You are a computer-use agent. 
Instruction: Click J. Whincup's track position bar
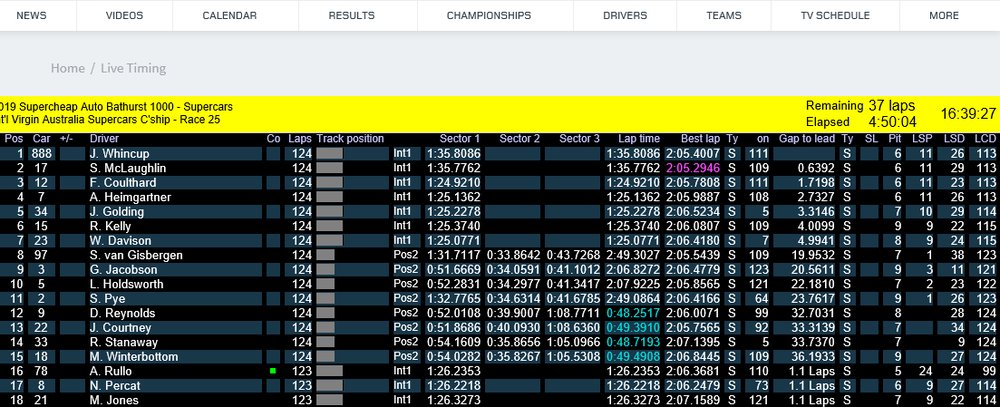330,154
